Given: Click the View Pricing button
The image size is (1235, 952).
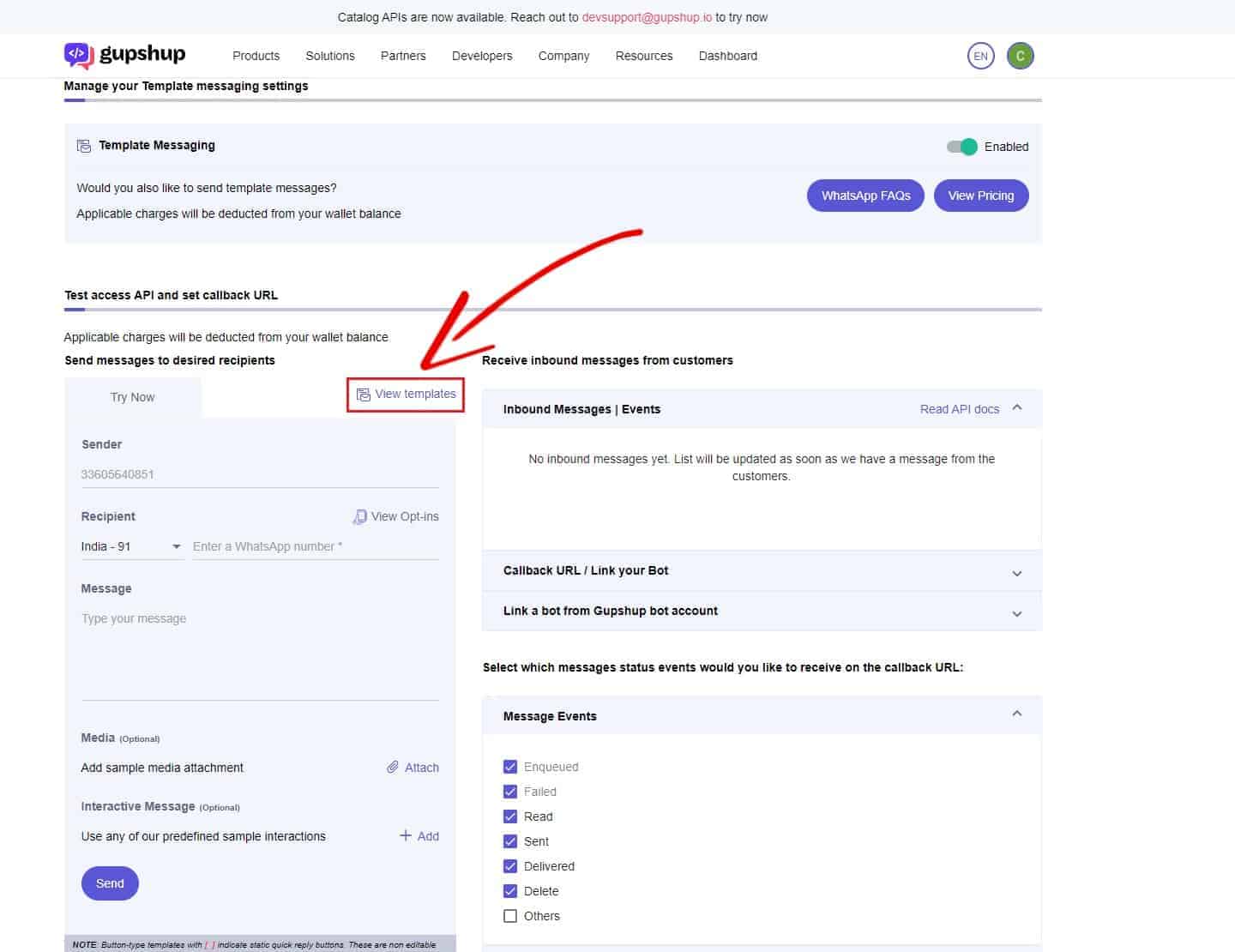Looking at the screenshot, I should click(981, 196).
